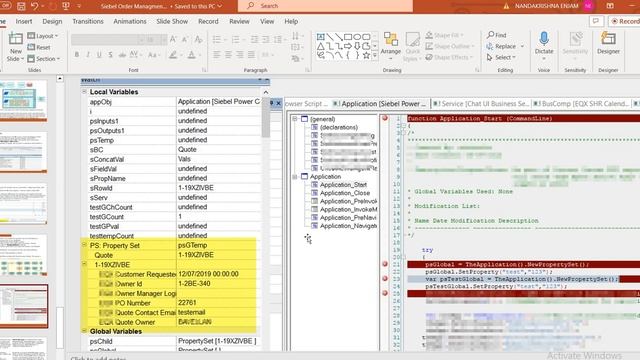The height and width of the screenshot is (360, 640).
Task: Reset the slide formatting
Action: [x=39, y=47]
